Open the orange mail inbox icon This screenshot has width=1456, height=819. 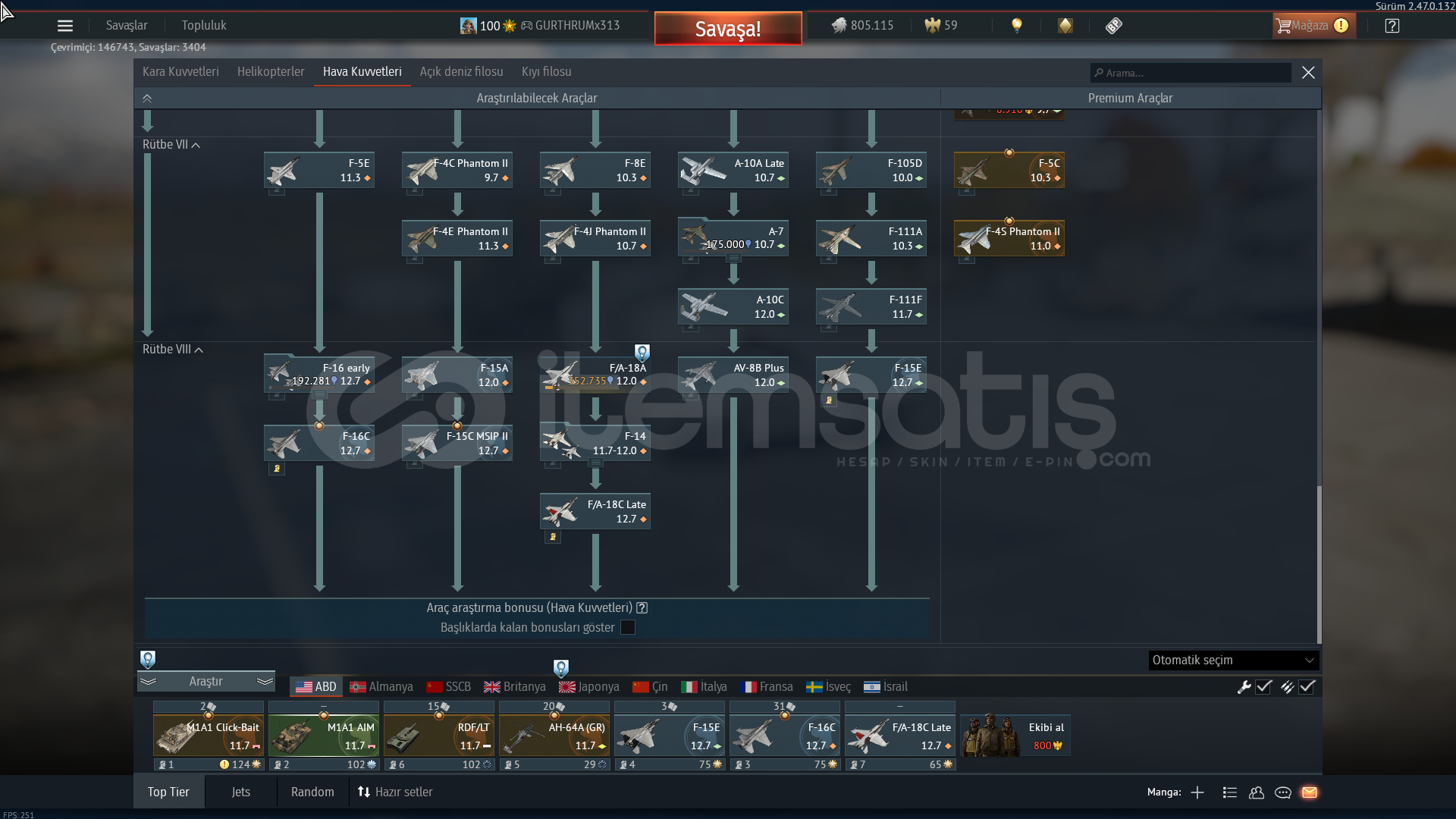(x=1310, y=792)
